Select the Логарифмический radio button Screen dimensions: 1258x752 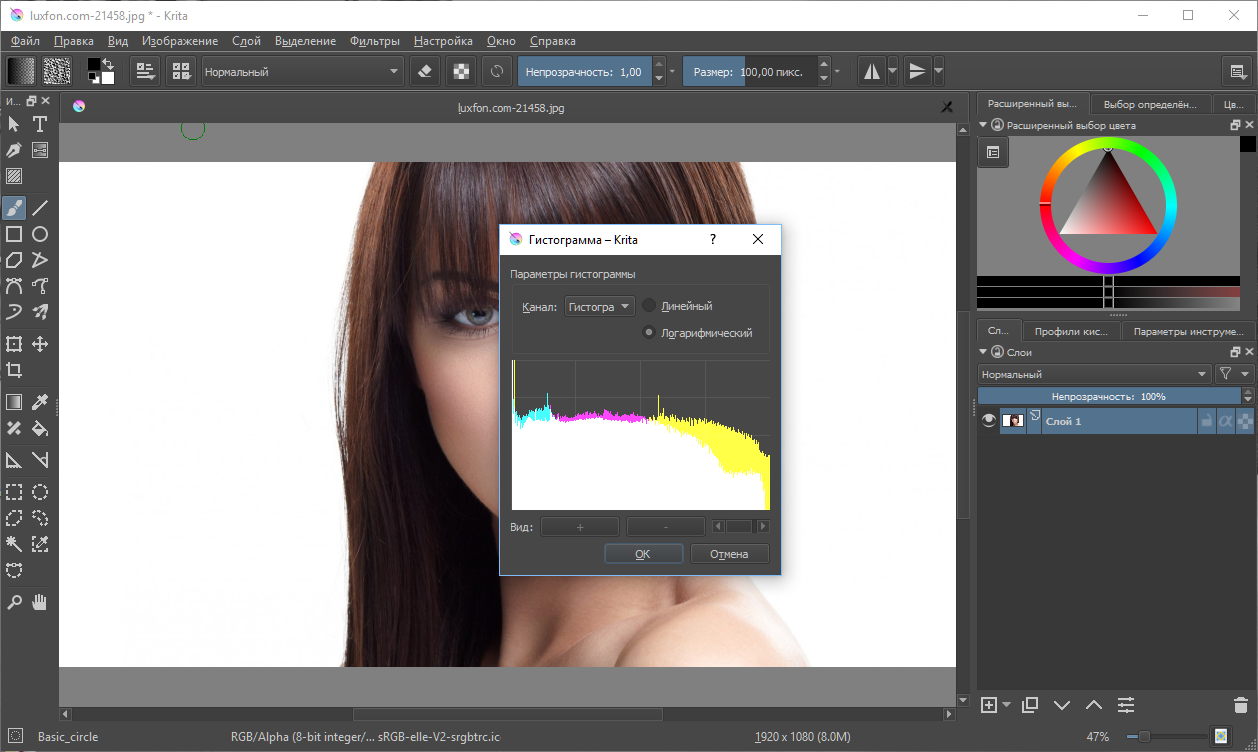pos(650,332)
